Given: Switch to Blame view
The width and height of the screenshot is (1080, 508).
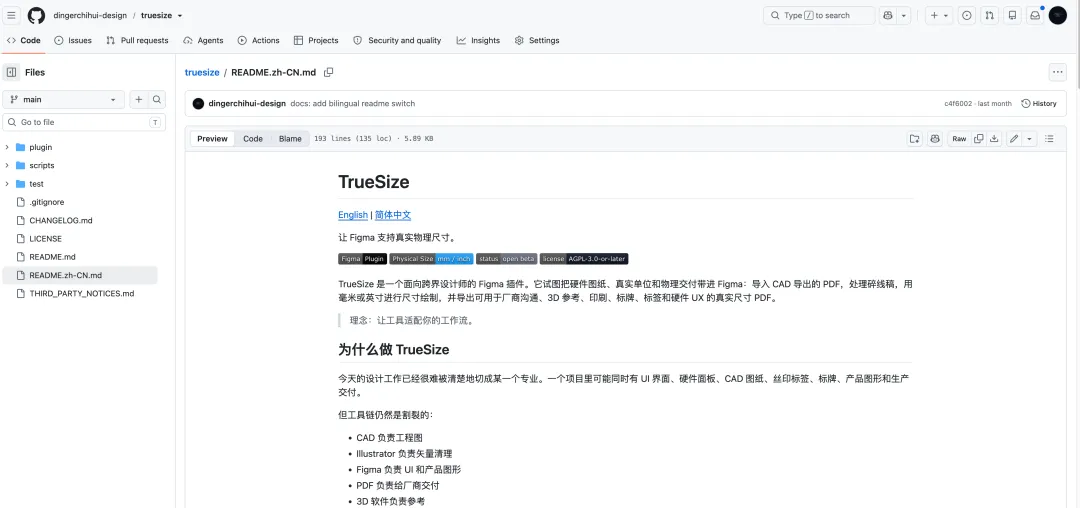Looking at the screenshot, I should point(290,138).
